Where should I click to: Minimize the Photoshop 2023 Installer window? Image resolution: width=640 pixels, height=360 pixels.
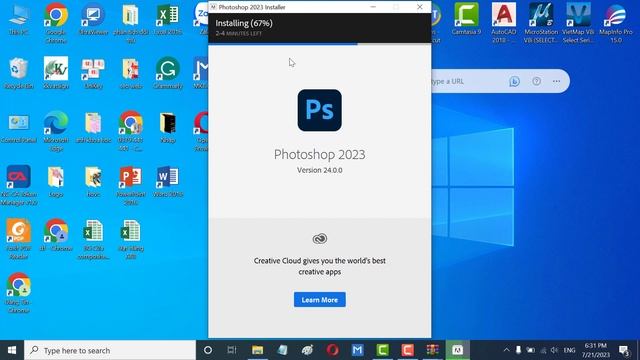(373, 7)
